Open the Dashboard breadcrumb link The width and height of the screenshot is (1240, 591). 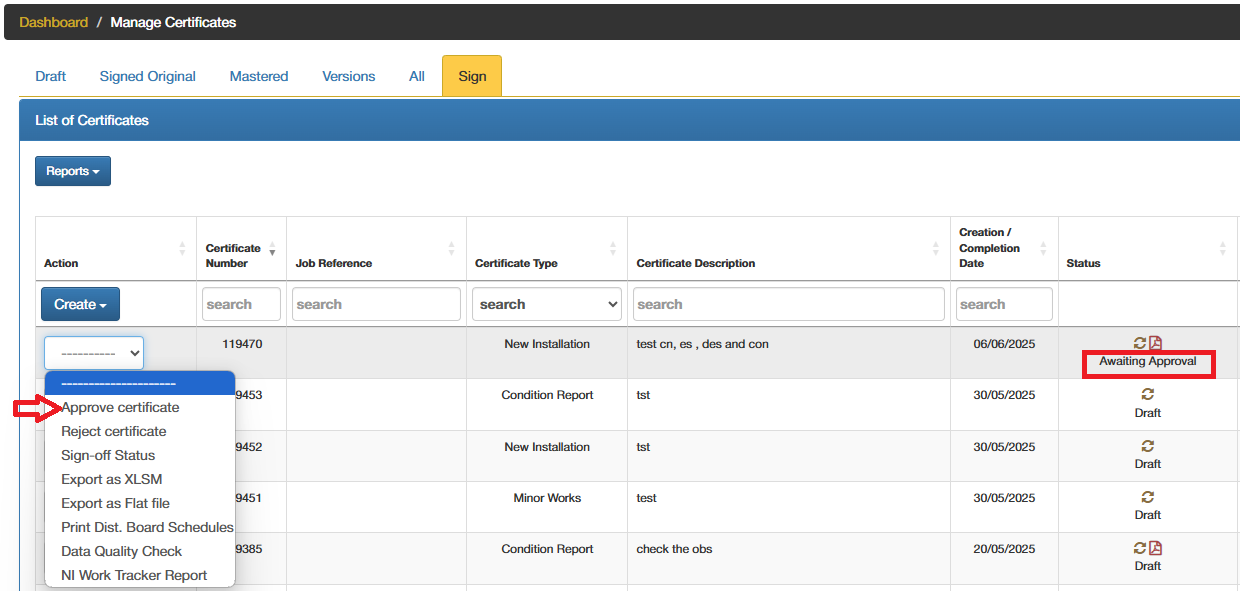click(53, 22)
